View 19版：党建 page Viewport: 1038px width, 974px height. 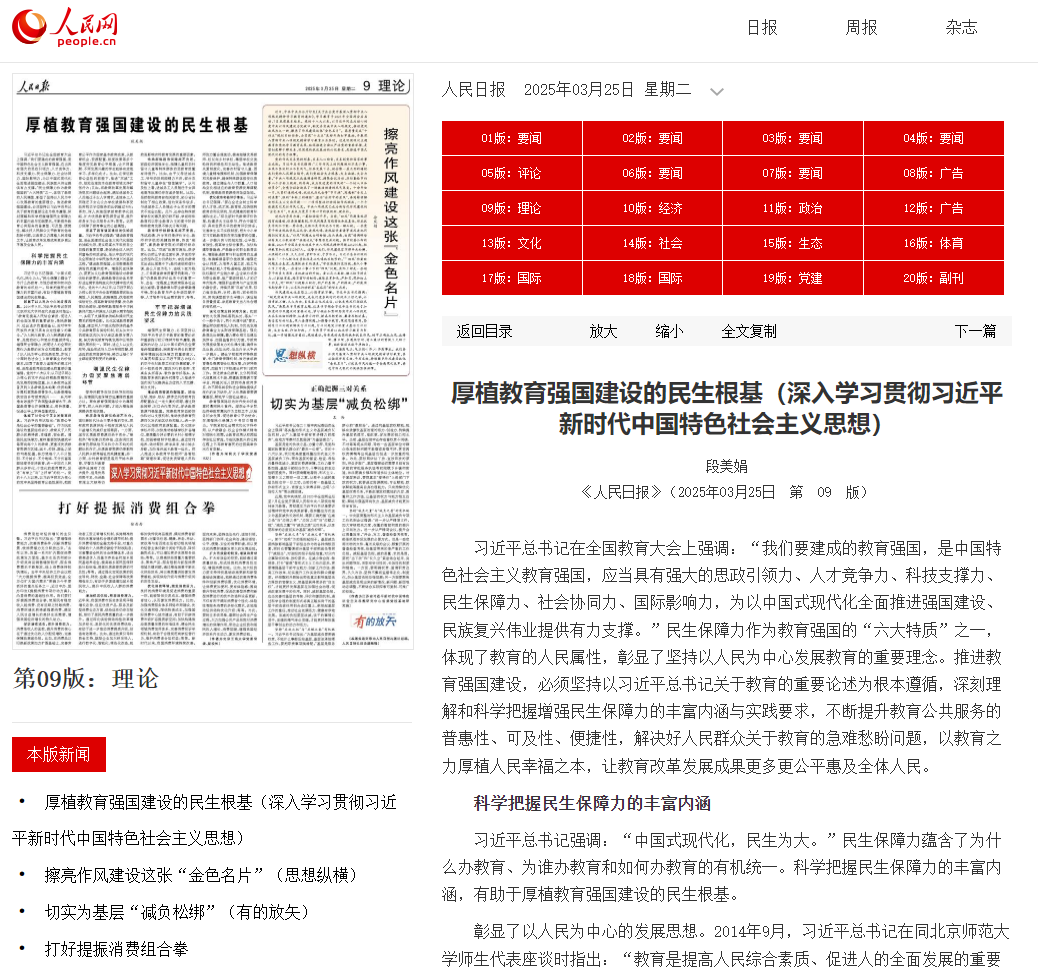click(793, 279)
